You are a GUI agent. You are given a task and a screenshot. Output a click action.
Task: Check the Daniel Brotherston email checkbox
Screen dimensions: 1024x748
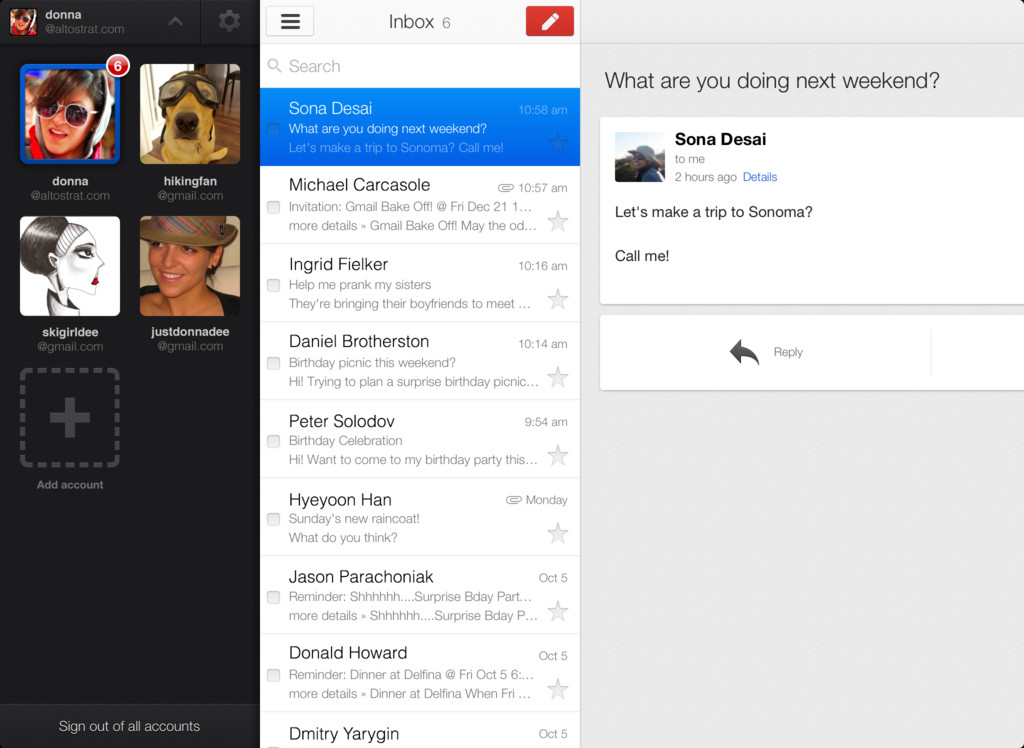point(273,363)
